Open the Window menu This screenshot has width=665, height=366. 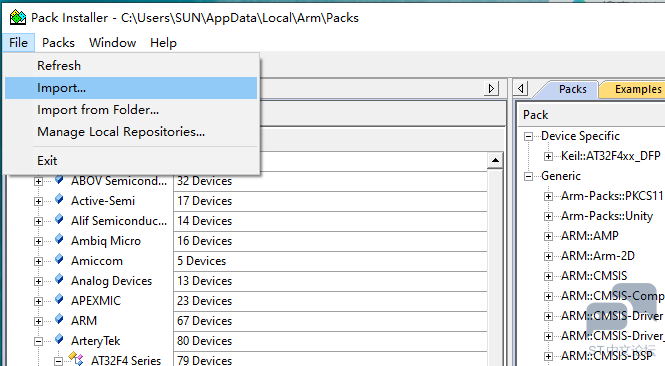click(112, 43)
